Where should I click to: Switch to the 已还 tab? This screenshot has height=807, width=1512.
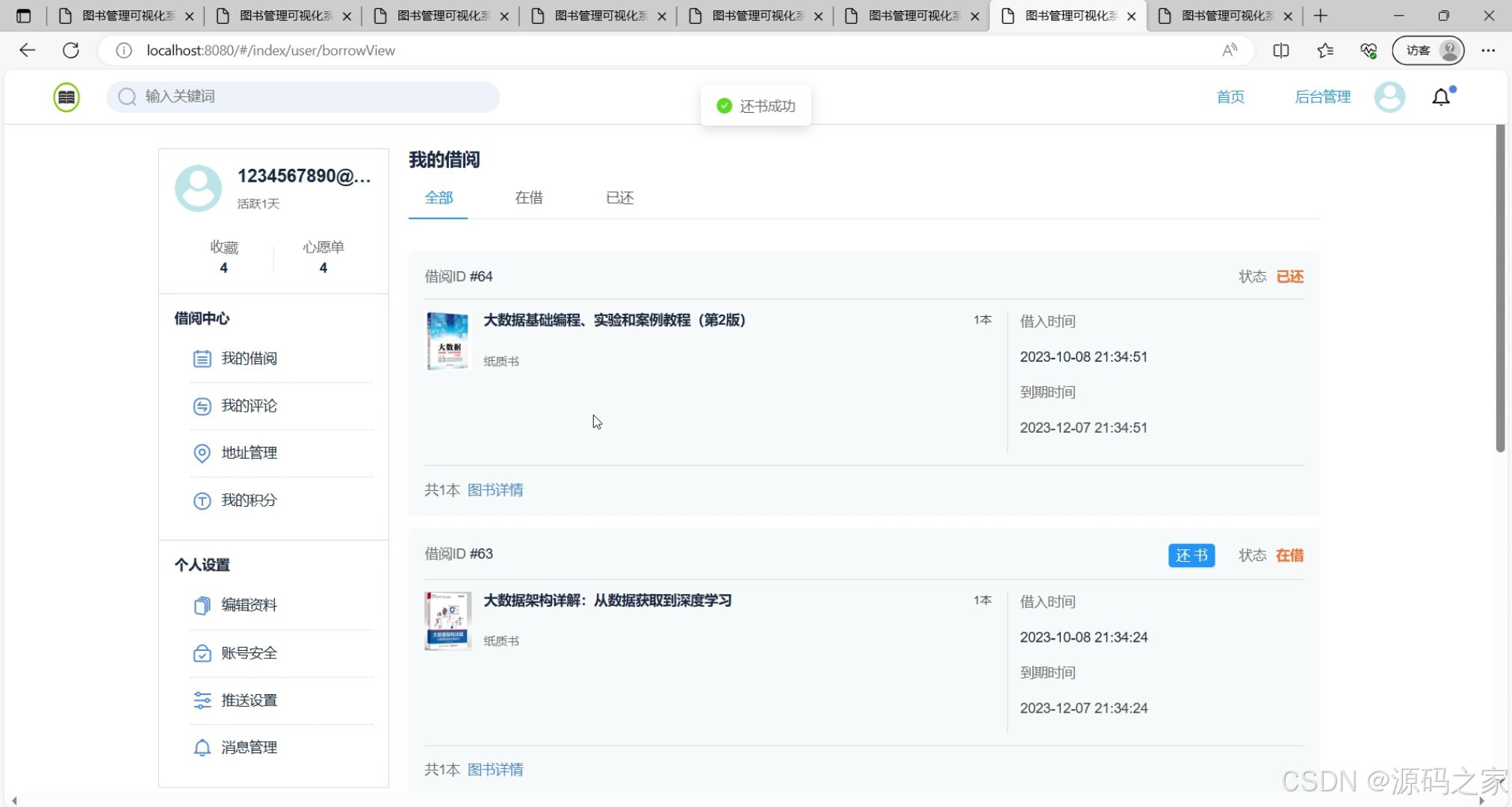pos(619,197)
